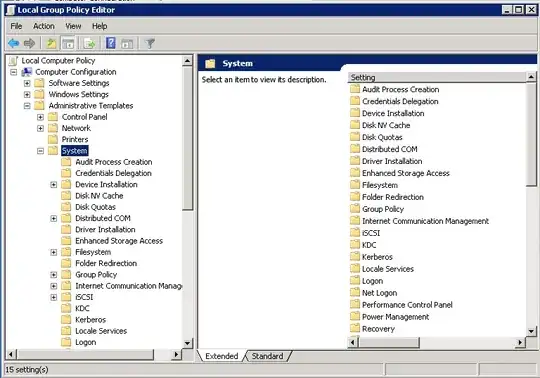
Task: Open the View menu
Action: point(73,26)
